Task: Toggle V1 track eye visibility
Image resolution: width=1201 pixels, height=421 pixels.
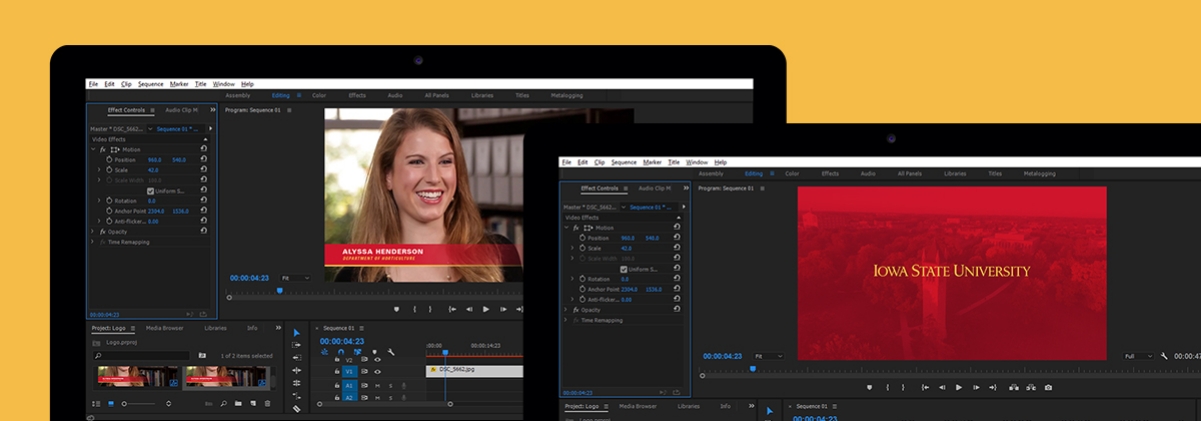Action: 377,372
